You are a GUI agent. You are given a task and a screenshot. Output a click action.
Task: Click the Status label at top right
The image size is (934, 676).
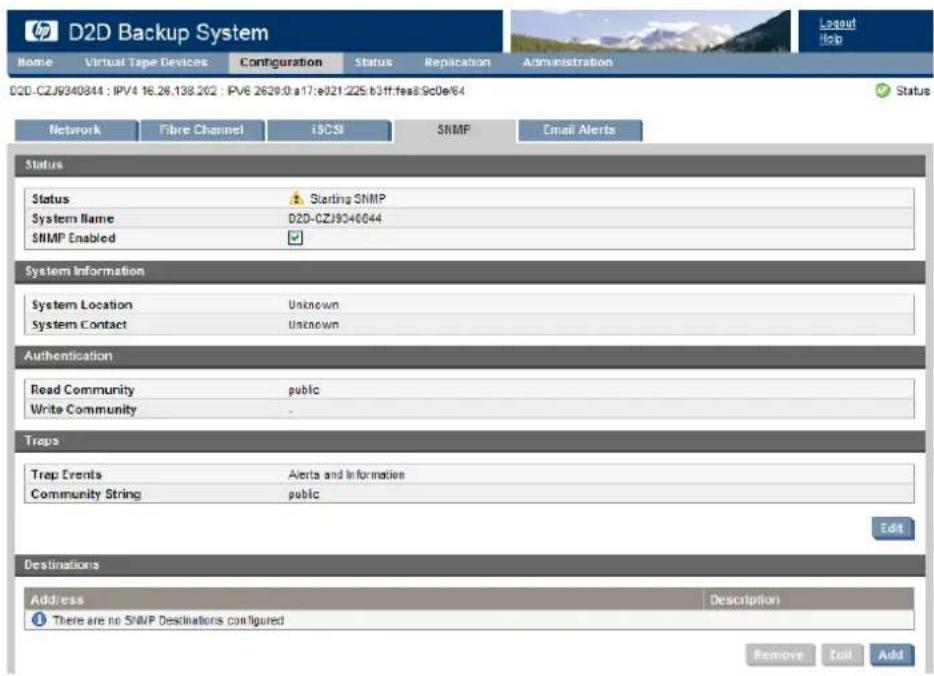[x=913, y=91]
